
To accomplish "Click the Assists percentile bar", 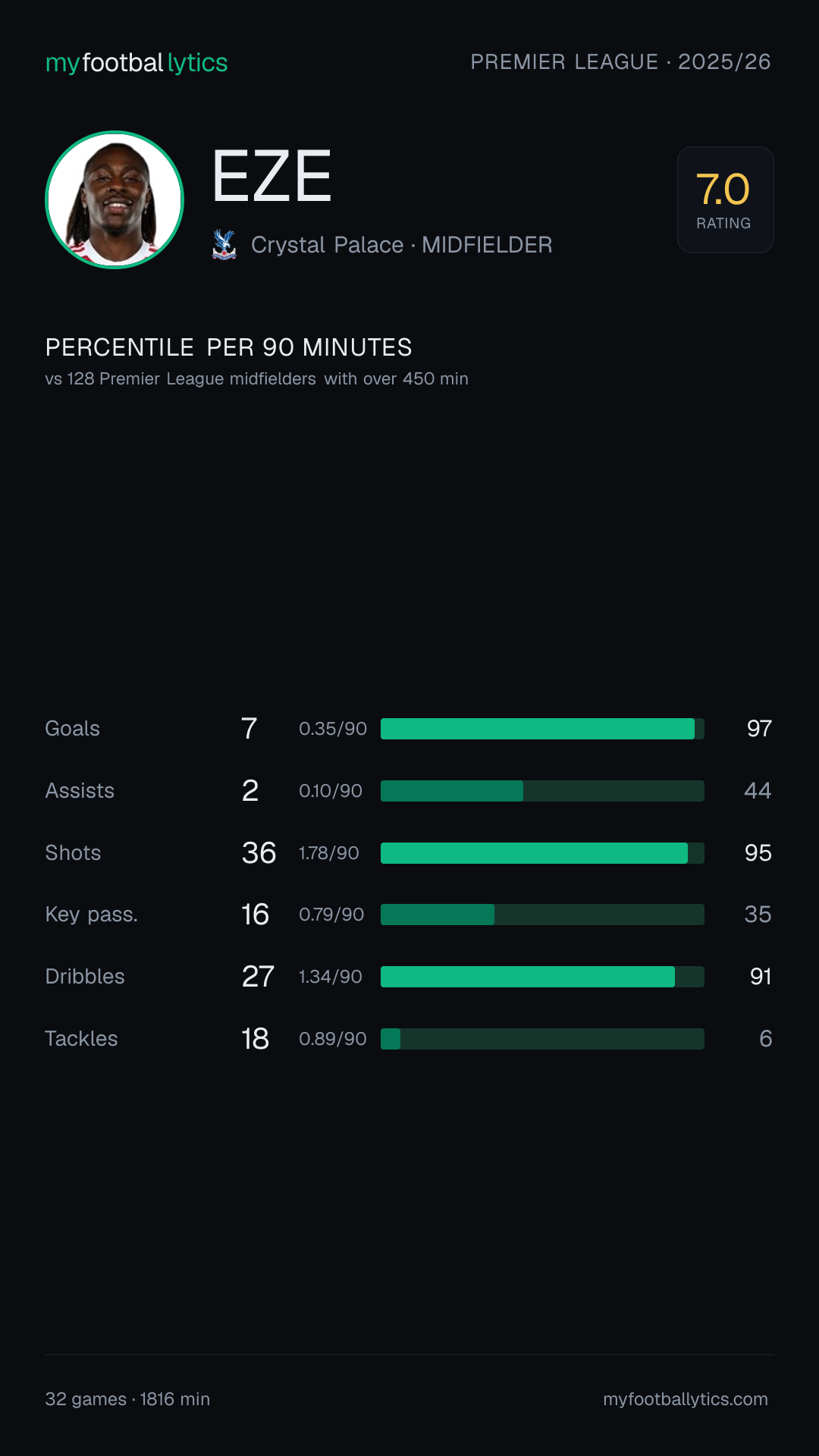I will [x=542, y=791].
